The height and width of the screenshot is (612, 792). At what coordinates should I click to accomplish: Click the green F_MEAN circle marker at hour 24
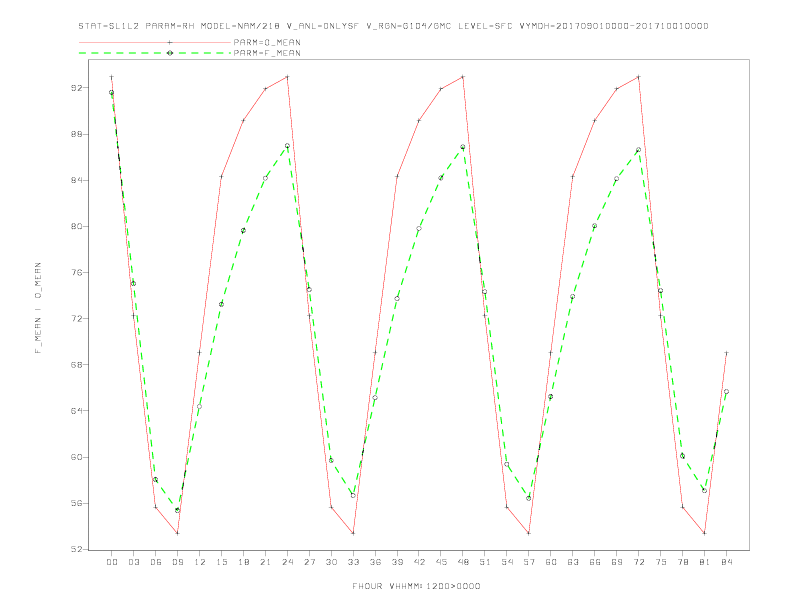tap(287, 146)
